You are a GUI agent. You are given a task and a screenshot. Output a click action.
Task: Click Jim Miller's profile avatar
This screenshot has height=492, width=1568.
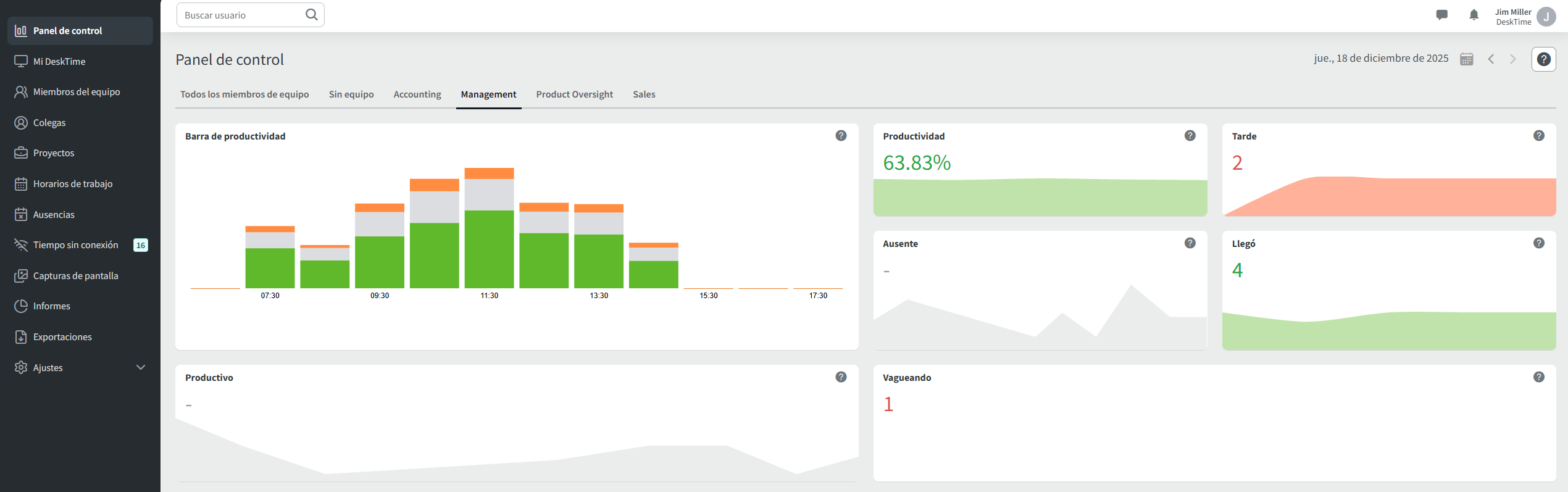[x=1546, y=17]
